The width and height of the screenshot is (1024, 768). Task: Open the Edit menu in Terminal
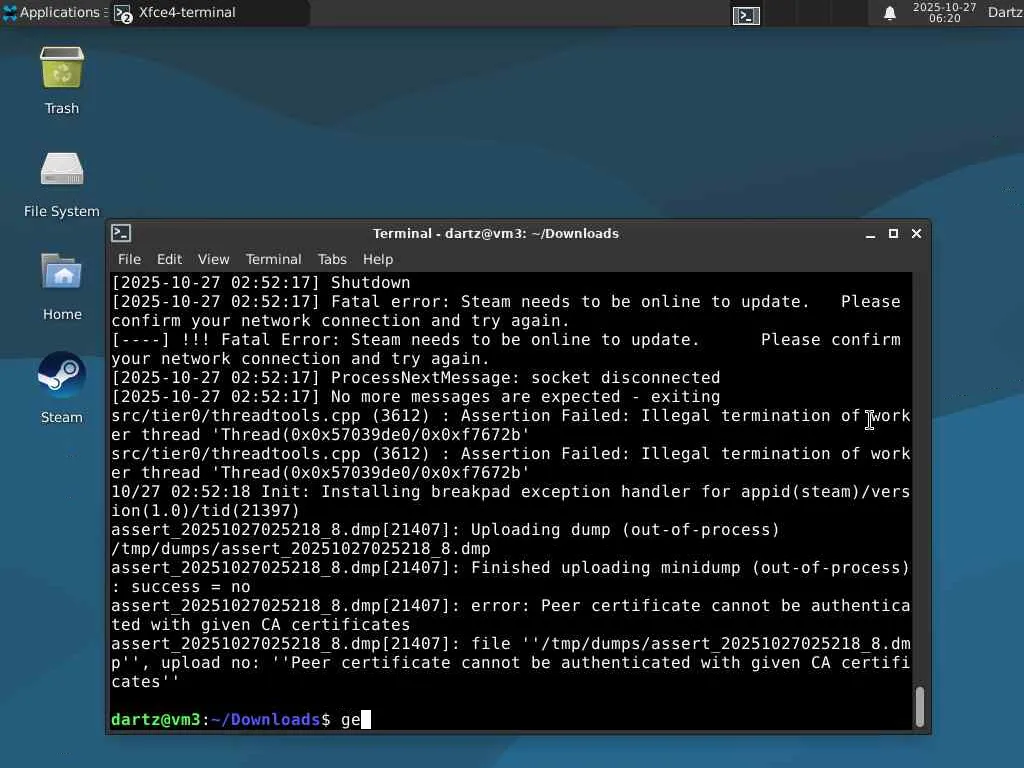(x=169, y=259)
